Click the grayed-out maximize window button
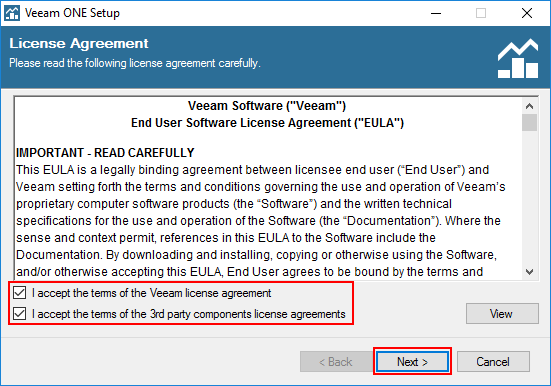The image size is (551, 386). (481, 13)
